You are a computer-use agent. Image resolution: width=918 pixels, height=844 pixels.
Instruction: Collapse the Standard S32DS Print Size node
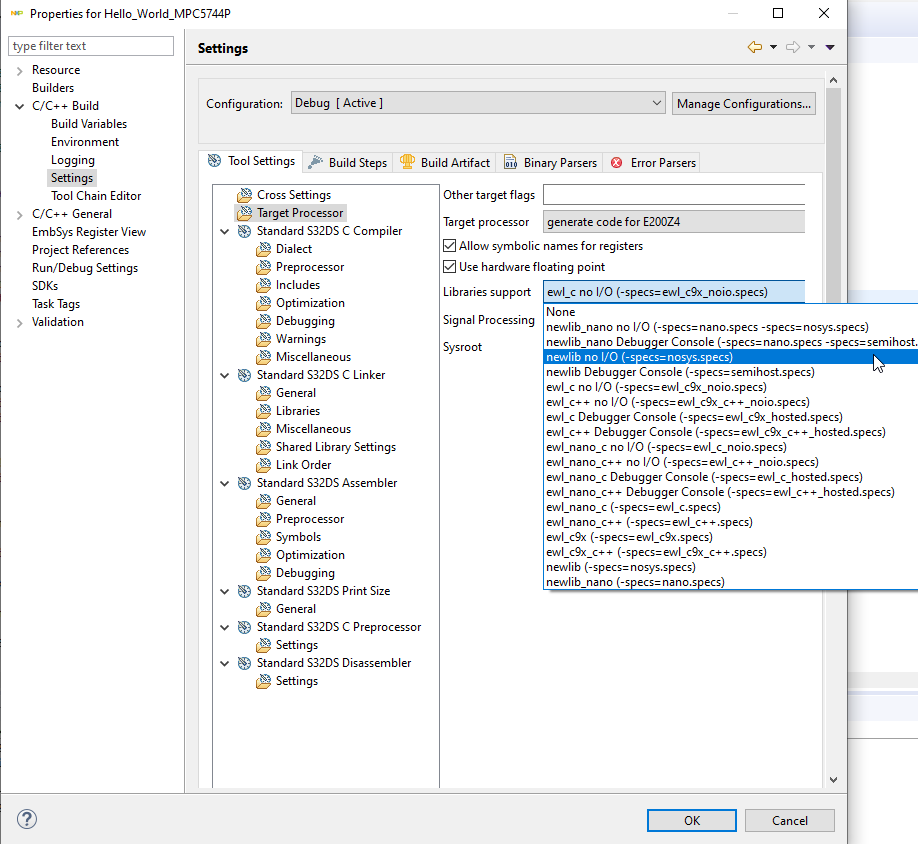(x=225, y=592)
